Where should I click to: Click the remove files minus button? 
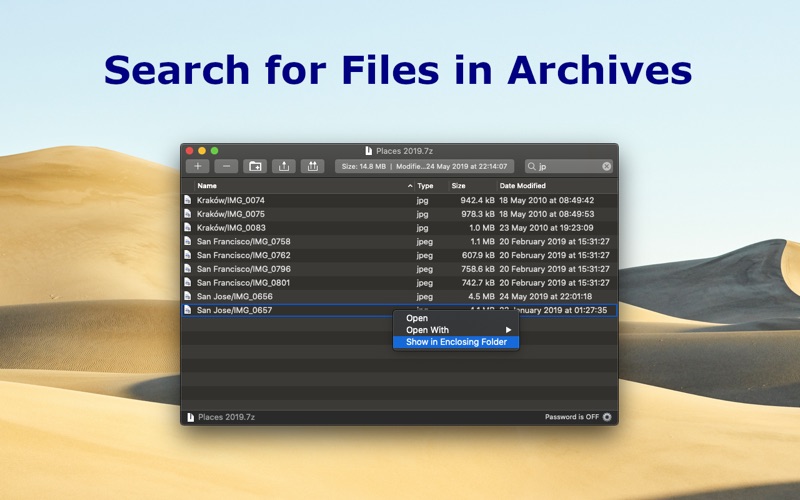click(226, 166)
